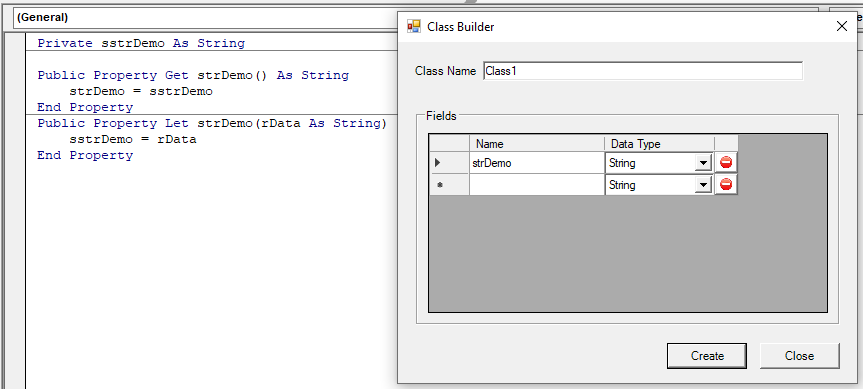Click the last "End Property" line
The height and width of the screenshot is (389, 863).
pyautogui.click(x=85, y=155)
